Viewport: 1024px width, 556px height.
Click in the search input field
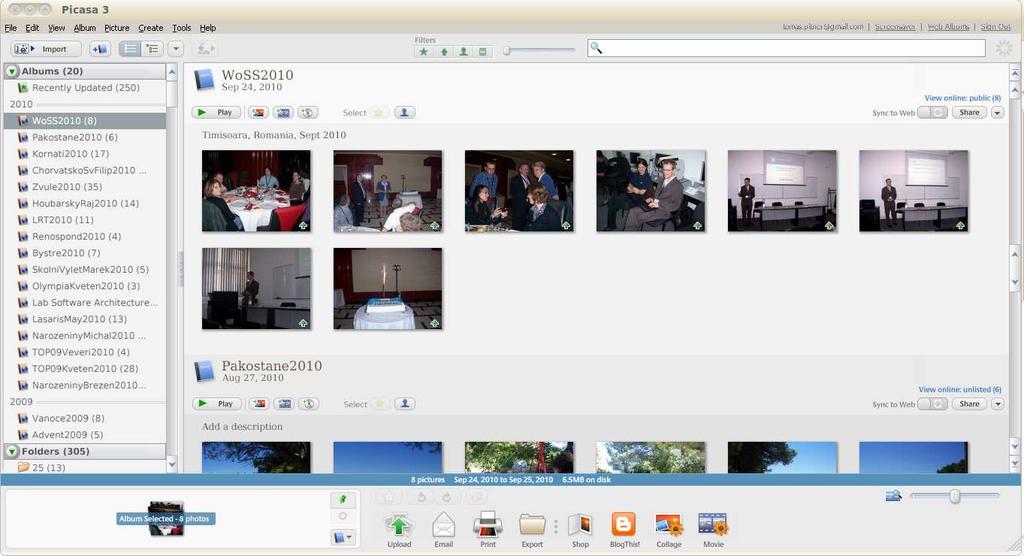[x=786, y=48]
